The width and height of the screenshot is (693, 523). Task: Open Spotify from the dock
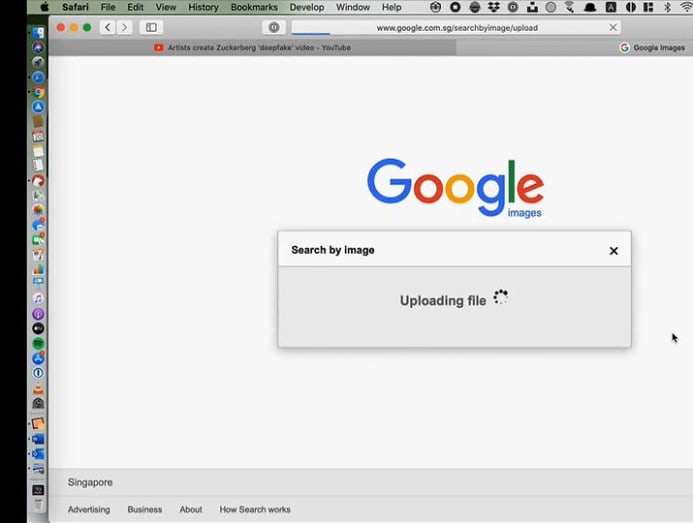coord(38,343)
